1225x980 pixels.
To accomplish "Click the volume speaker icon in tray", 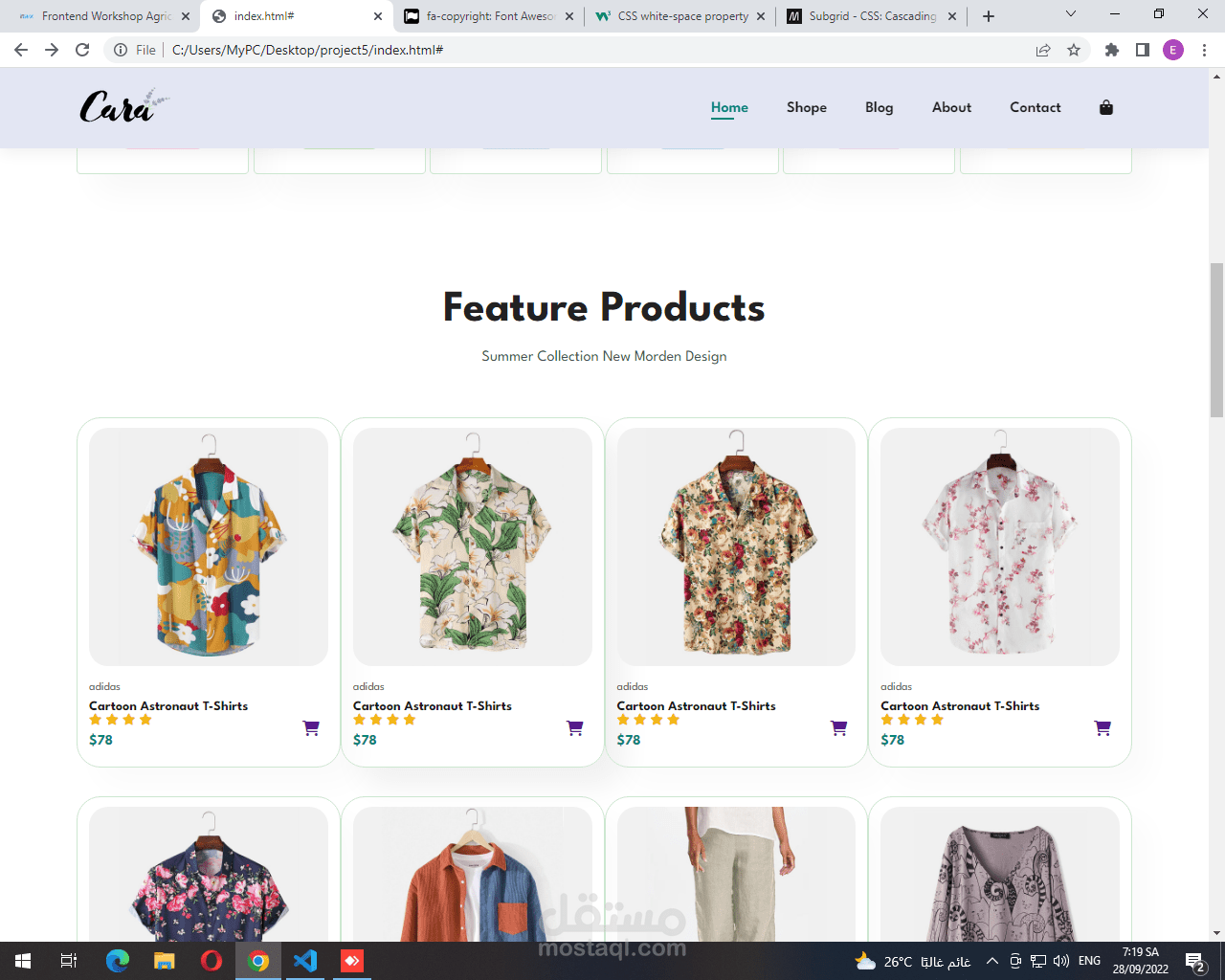I will tap(1061, 961).
